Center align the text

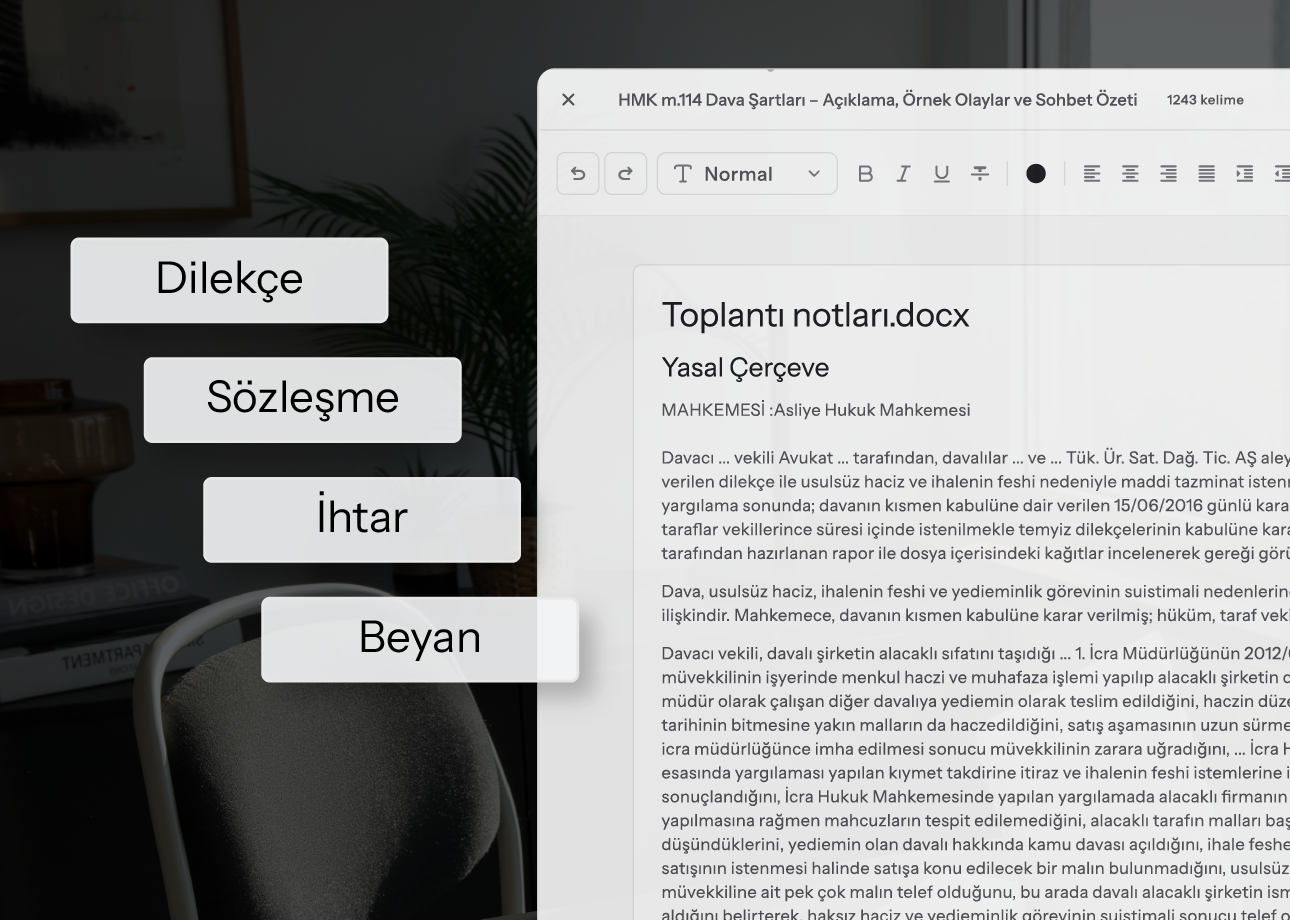tap(1130, 174)
